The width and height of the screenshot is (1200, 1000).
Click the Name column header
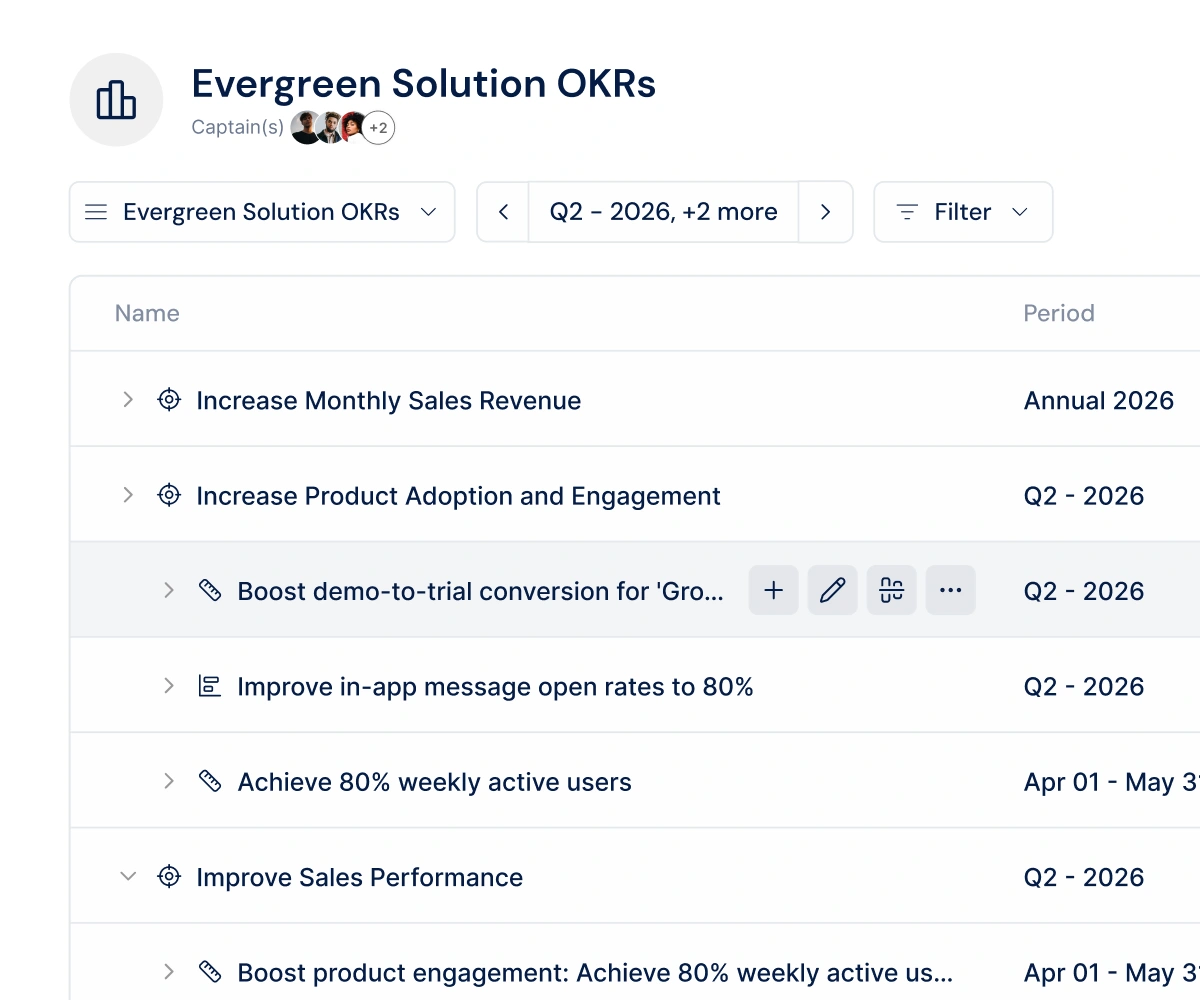coord(147,313)
